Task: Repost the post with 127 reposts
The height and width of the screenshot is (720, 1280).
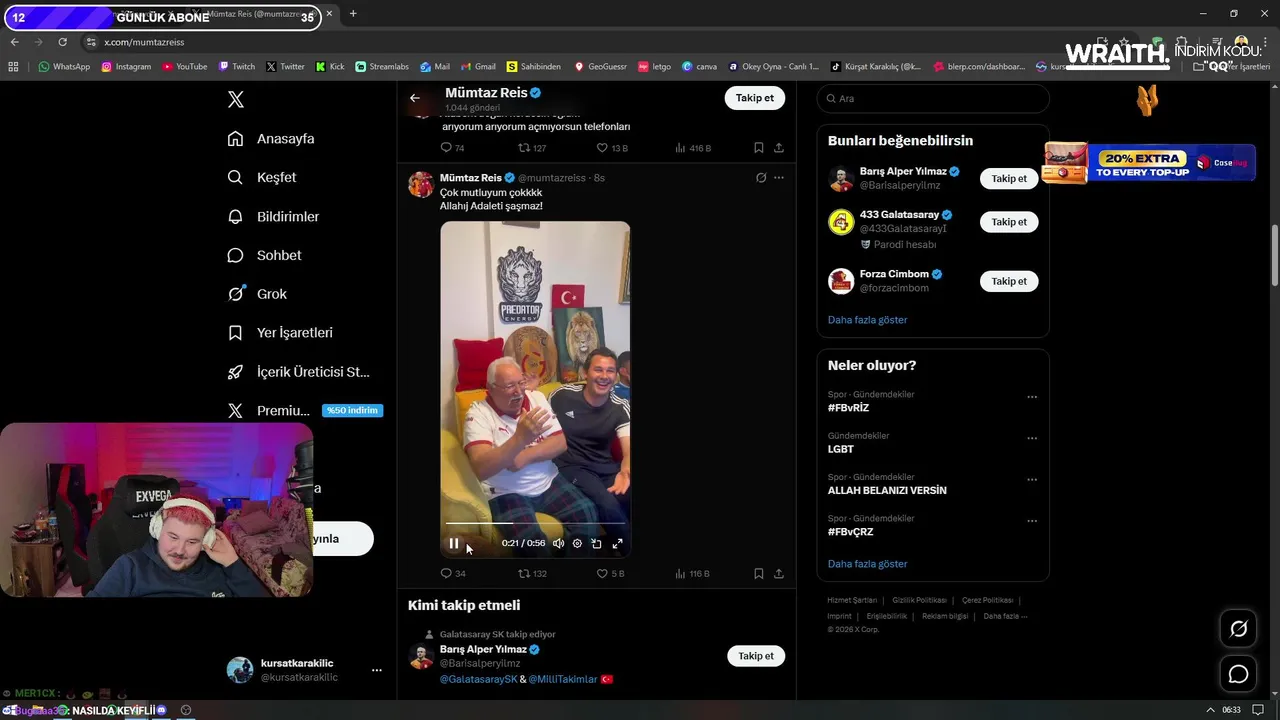Action: click(x=532, y=148)
